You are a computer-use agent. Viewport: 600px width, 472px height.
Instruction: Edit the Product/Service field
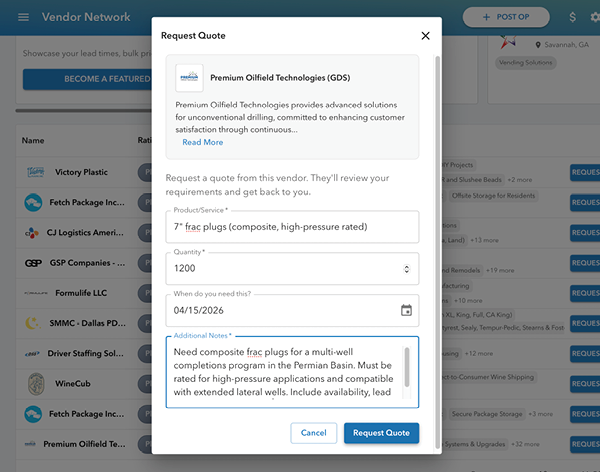tap(292, 227)
